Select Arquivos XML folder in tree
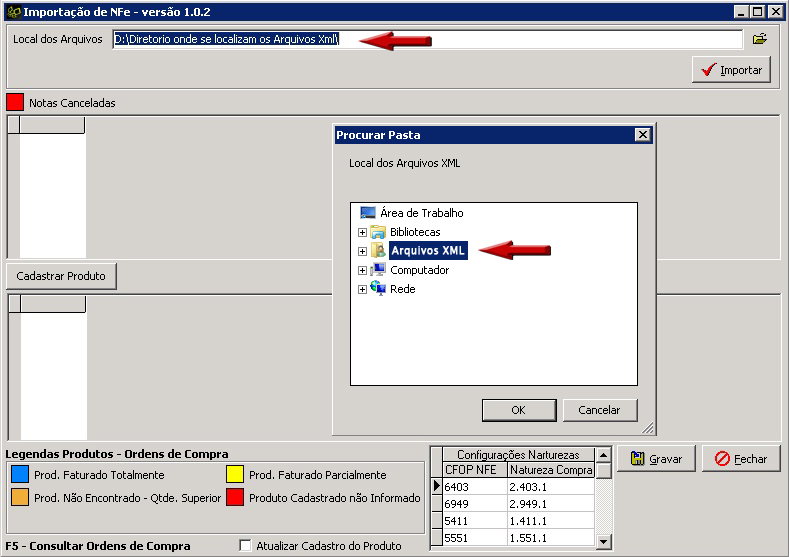789x557 pixels. tap(427, 251)
